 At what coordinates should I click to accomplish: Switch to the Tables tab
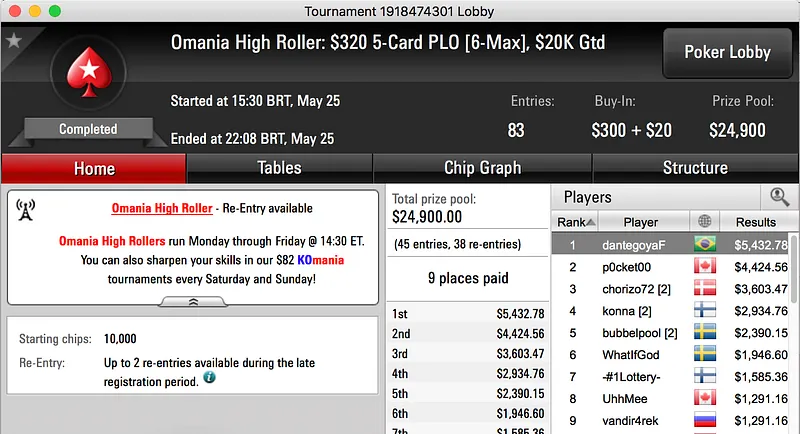pos(279,168)
